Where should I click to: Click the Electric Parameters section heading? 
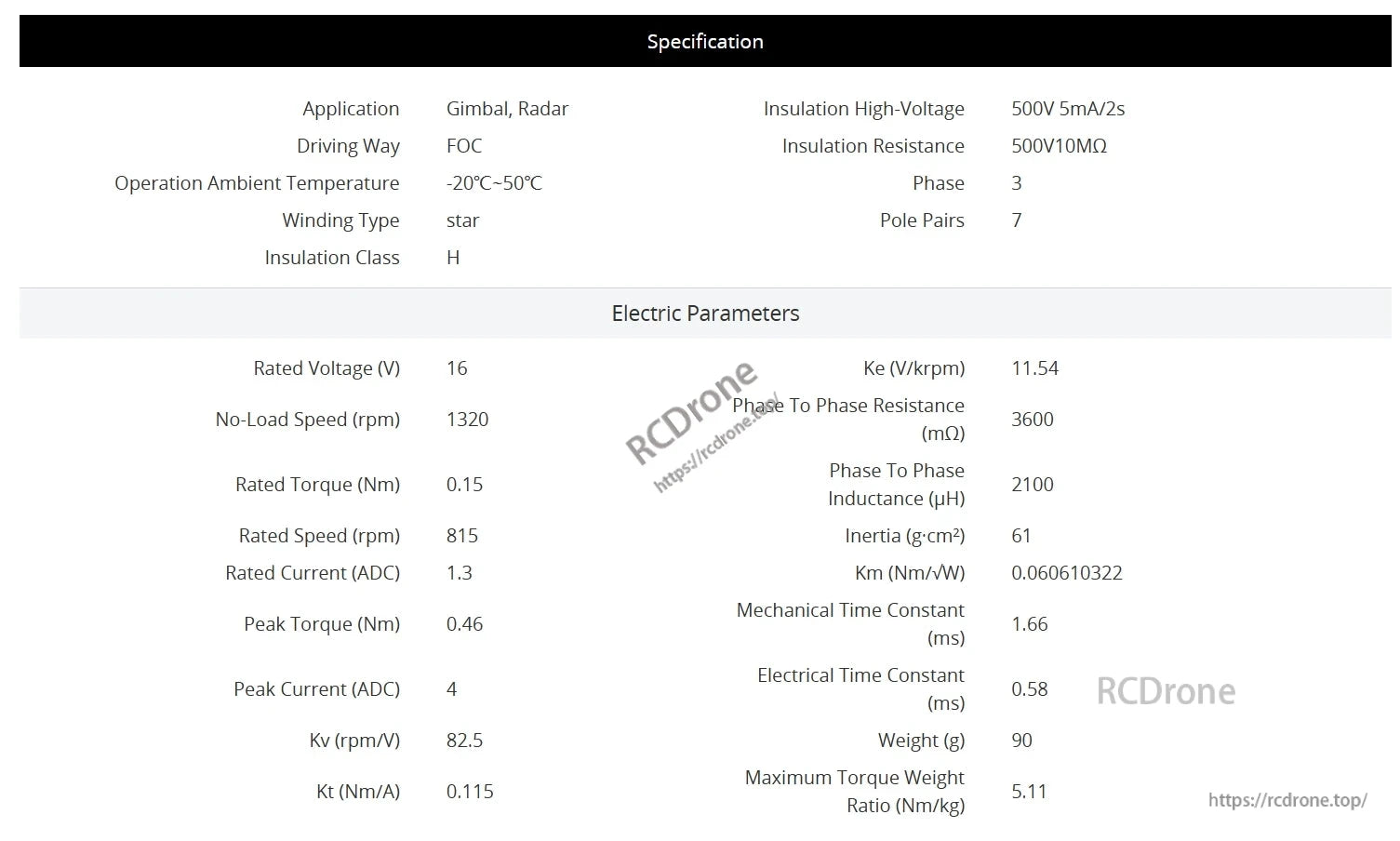coord(705,314)
